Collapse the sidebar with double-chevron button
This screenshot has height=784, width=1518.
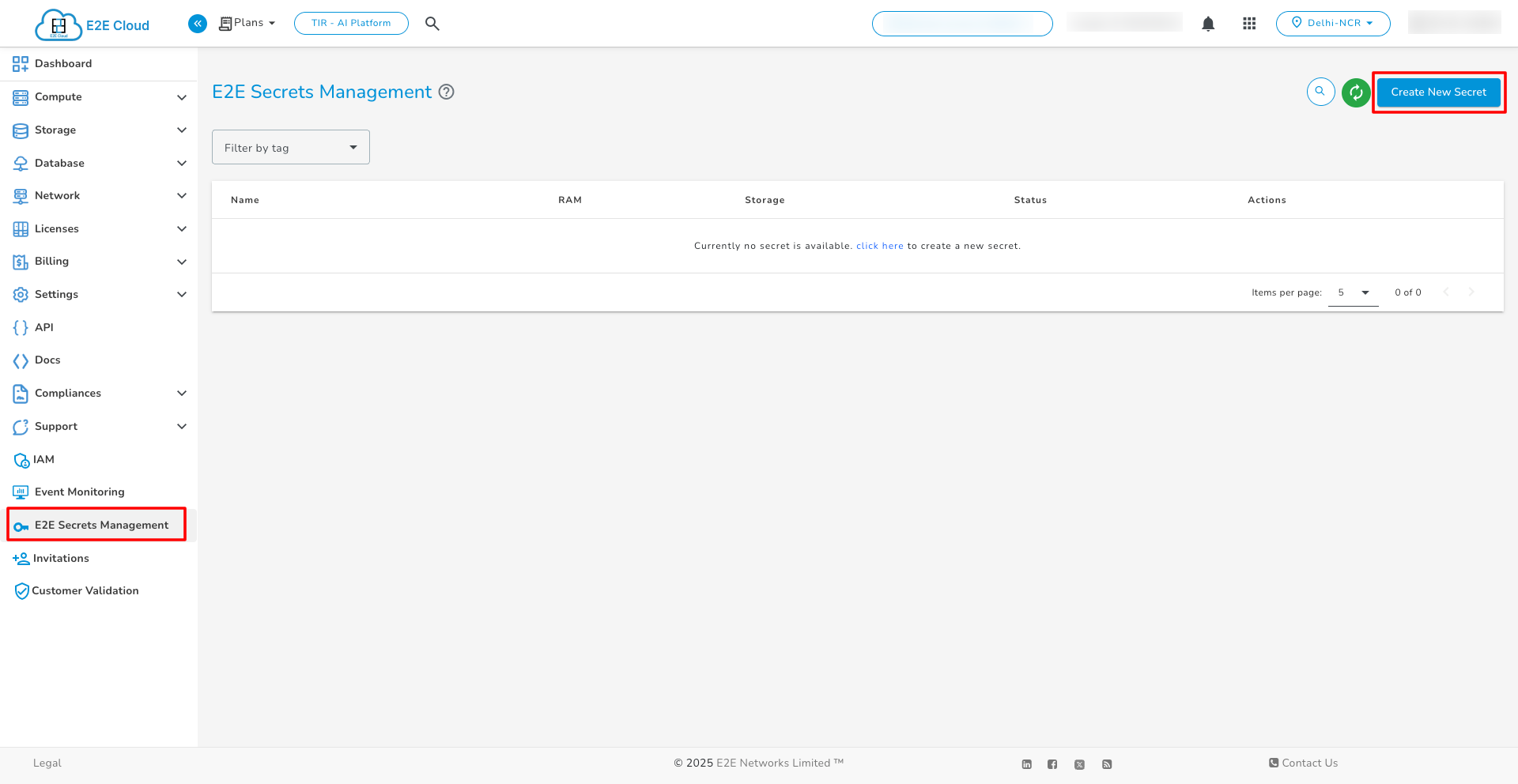pos(198,24)
